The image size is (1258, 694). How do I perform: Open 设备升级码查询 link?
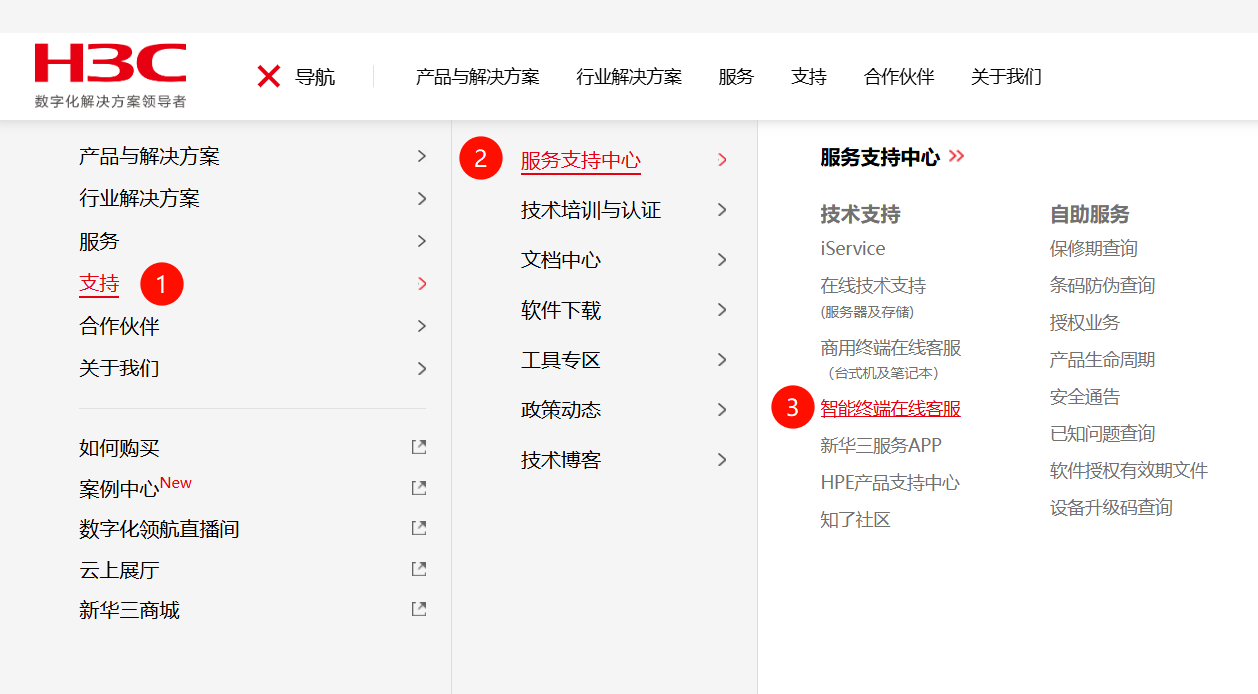point(1111,507)
